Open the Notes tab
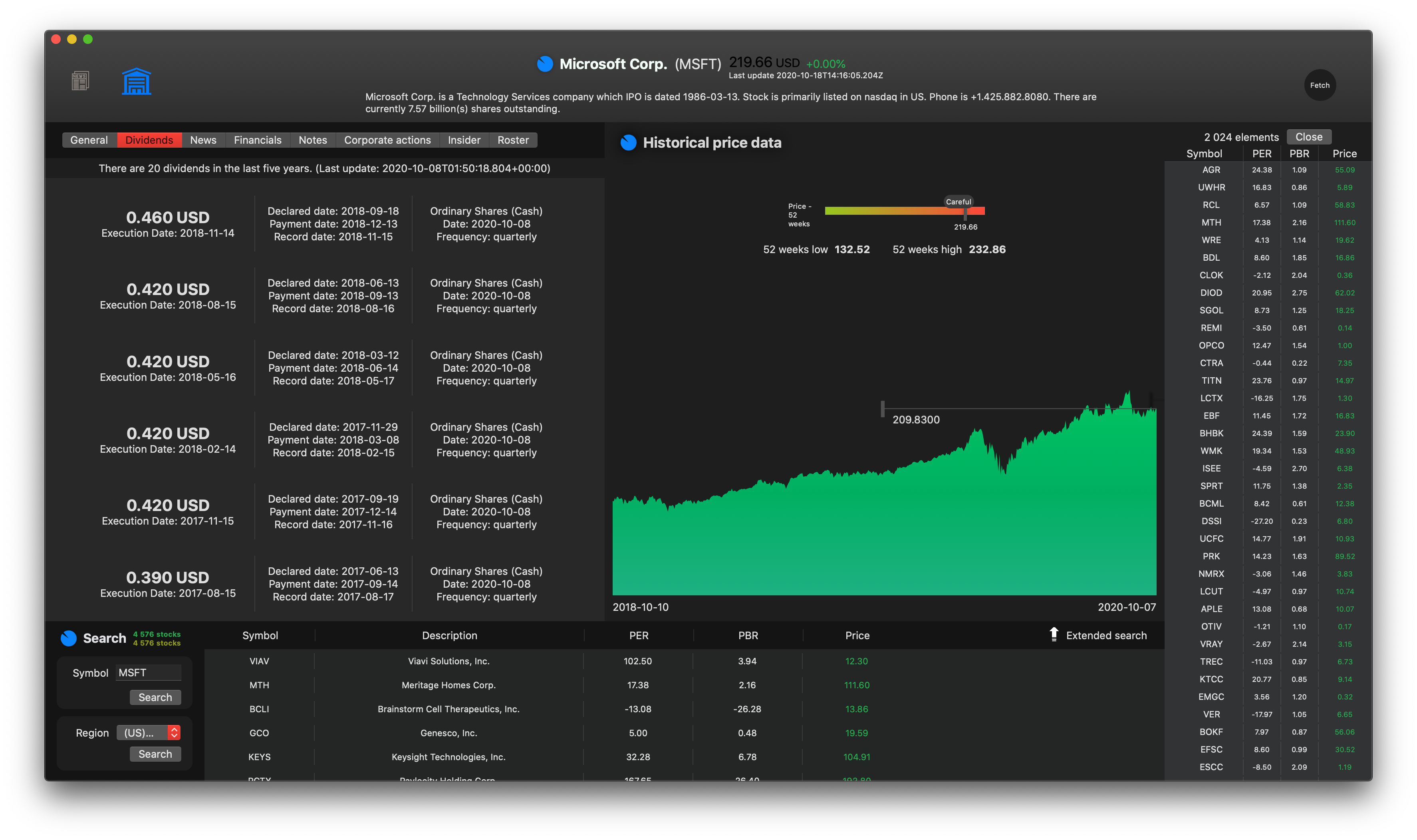 click(313, 140)
